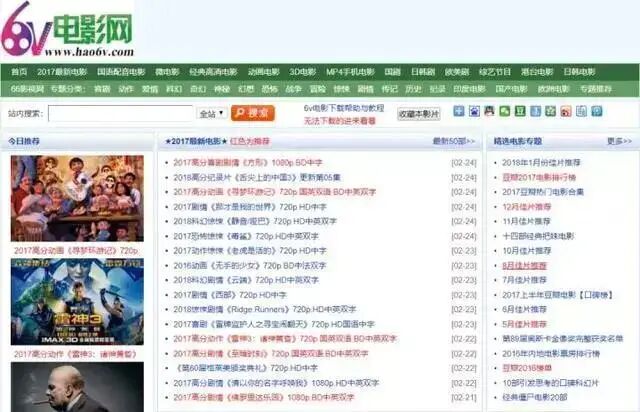
Task: Open 欧美剧 nav item
Action: coord(457,72)
